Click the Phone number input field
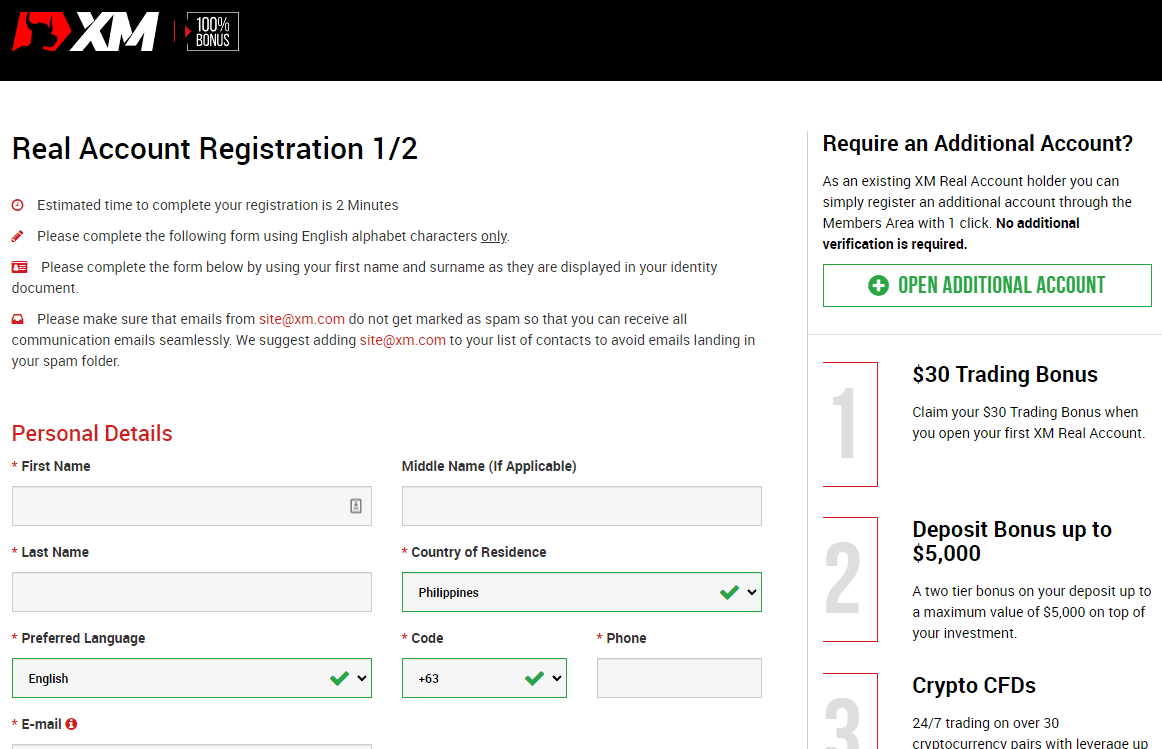The image size is (1162, 749). tap(679, 678)
